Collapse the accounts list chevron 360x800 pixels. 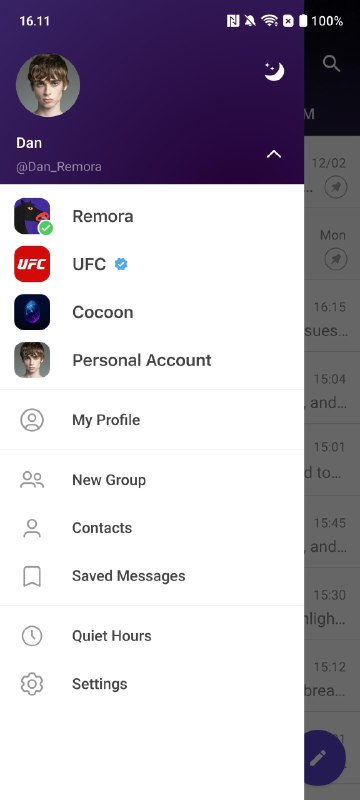click(274, 154)
